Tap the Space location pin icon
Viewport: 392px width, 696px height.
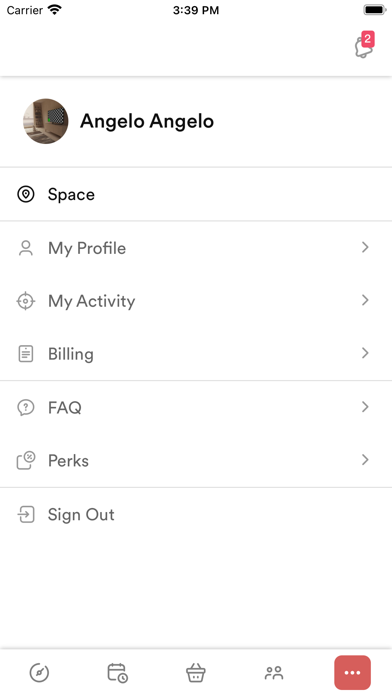26,194
